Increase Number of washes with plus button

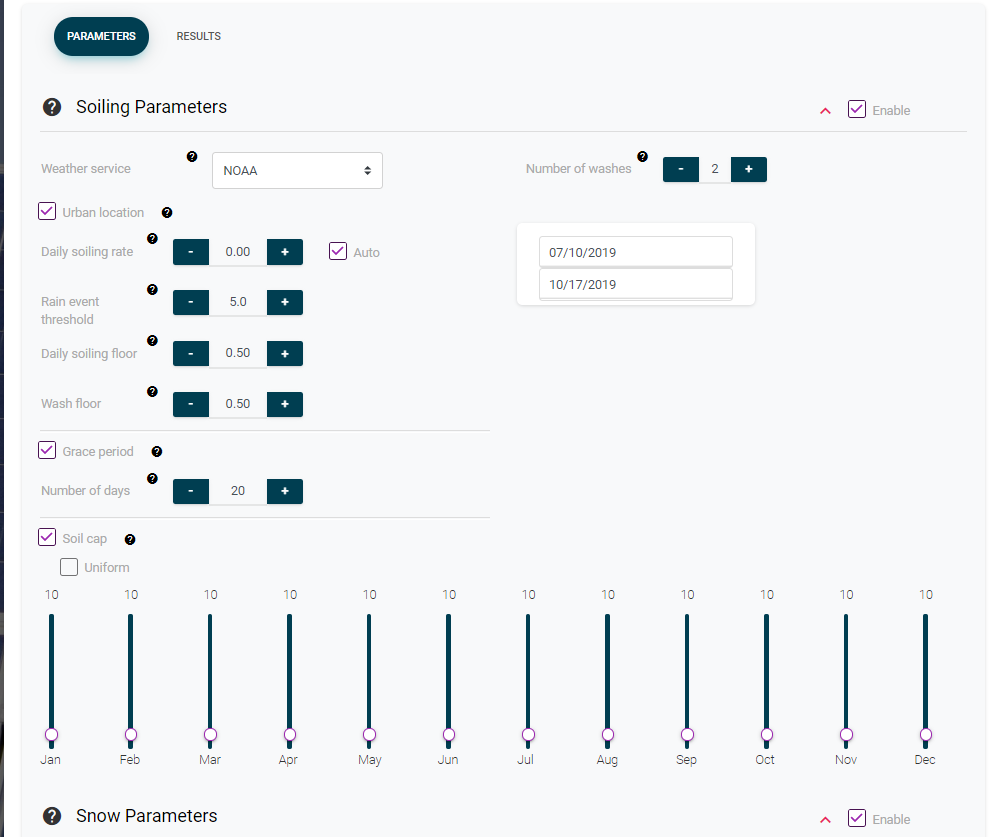pyautogui.click(x=749, y=170)
